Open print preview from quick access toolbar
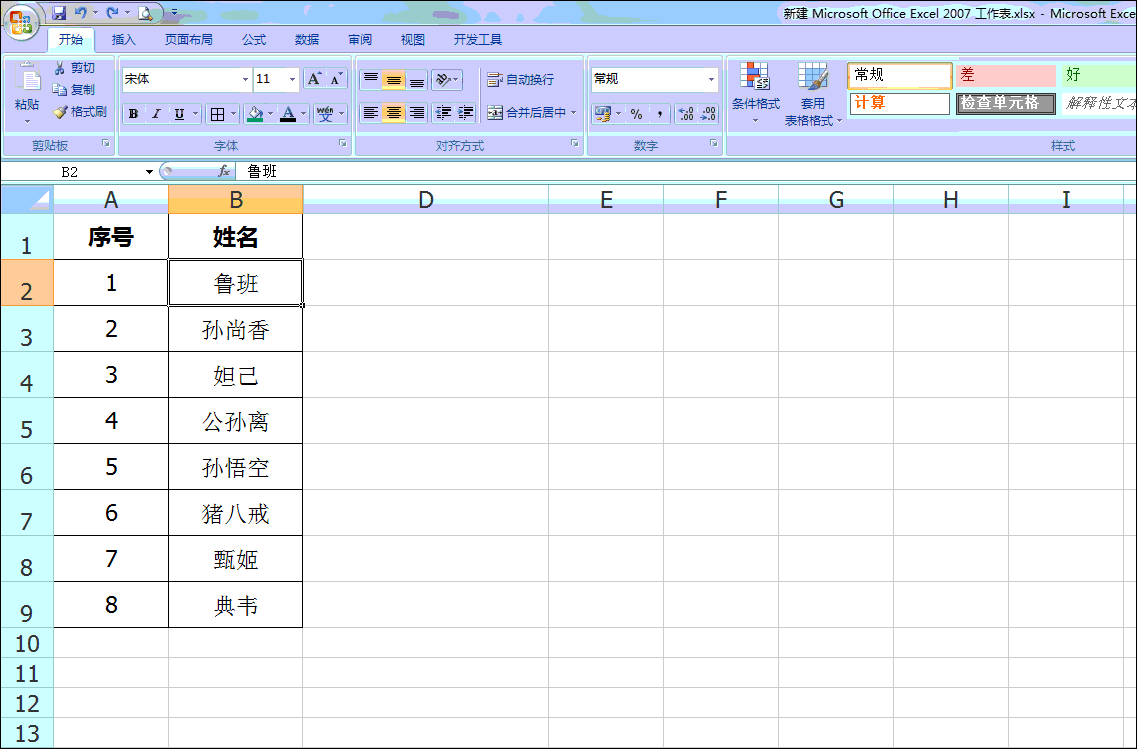 coord(145,12)
